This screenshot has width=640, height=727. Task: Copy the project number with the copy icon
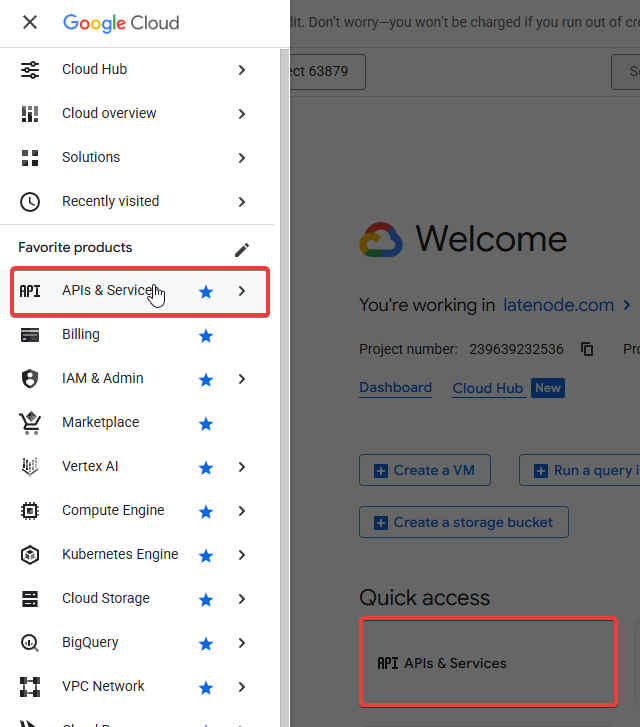(587, 349)
